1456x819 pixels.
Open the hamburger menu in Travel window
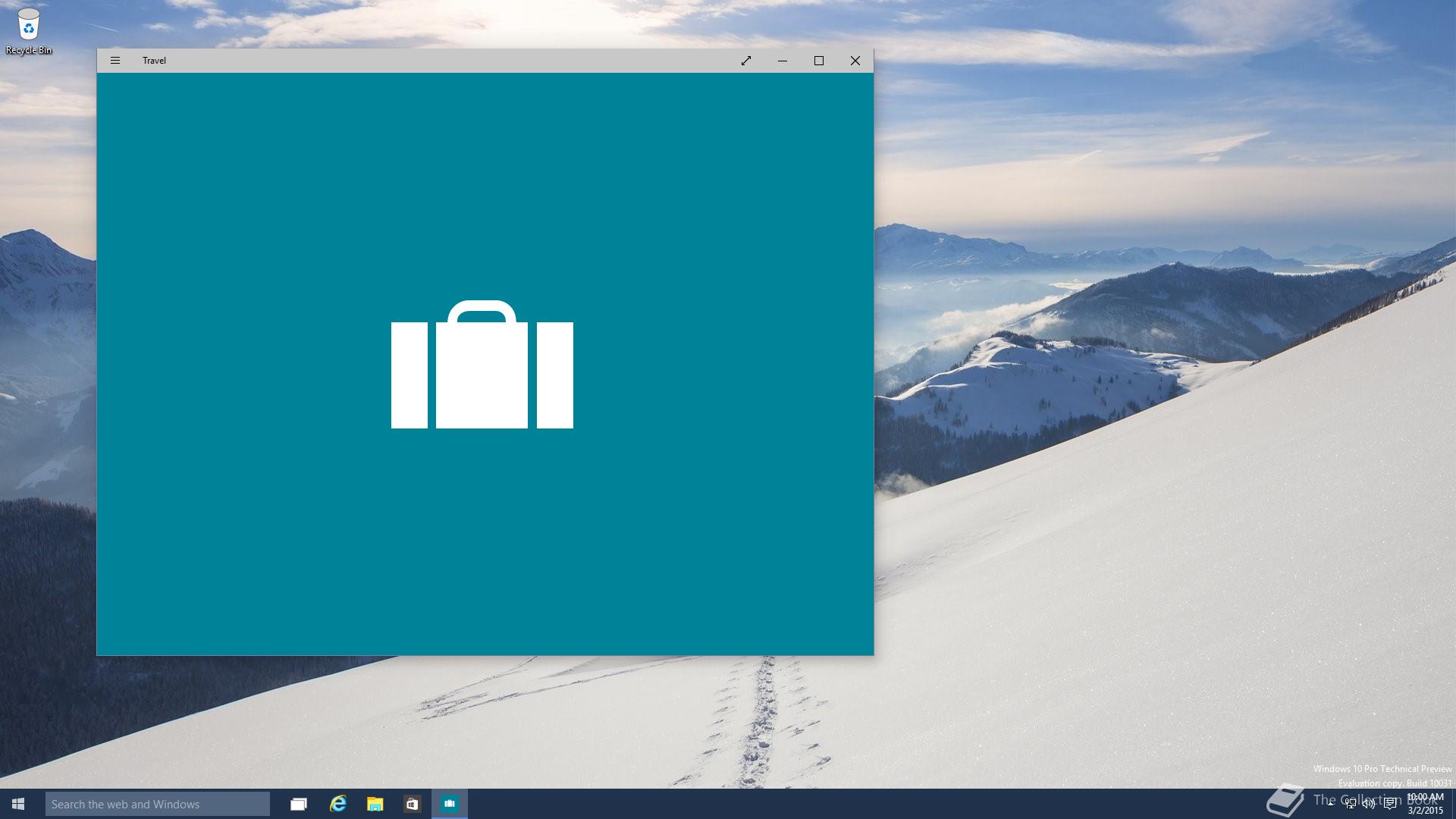[x=115, y=61]
